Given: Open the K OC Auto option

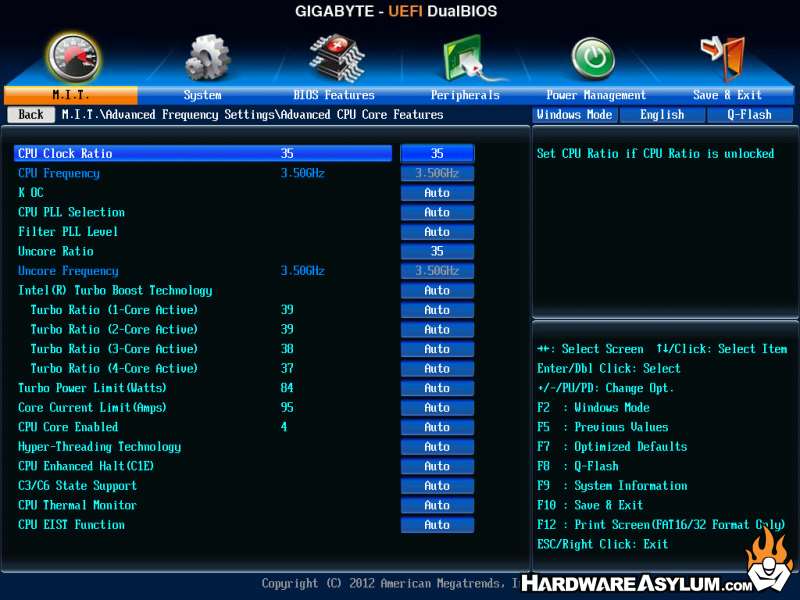Looking at the screenshot, I should click(437, 193).
